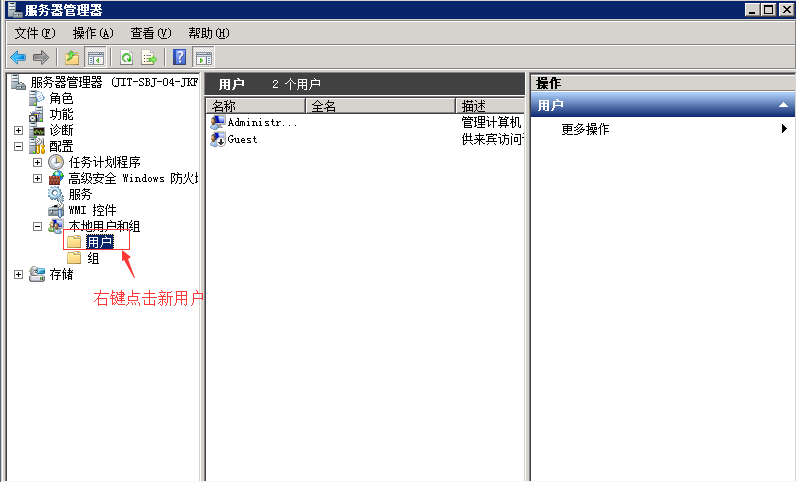The image size is (796, 482).
Task: Open the 查看(V) menu
Action: (x=151, y=33)
